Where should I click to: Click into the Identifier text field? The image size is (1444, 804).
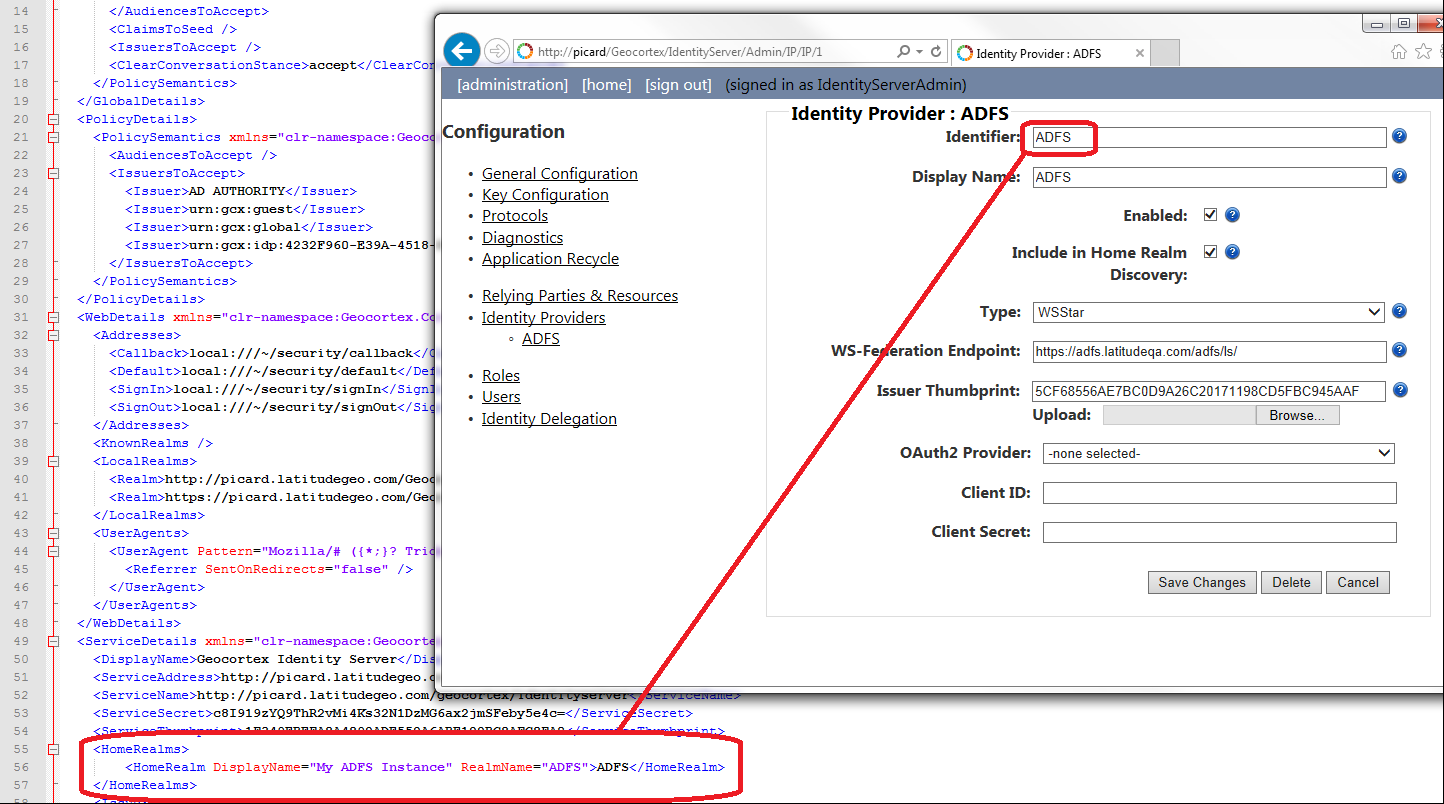tap(1209, 137)
